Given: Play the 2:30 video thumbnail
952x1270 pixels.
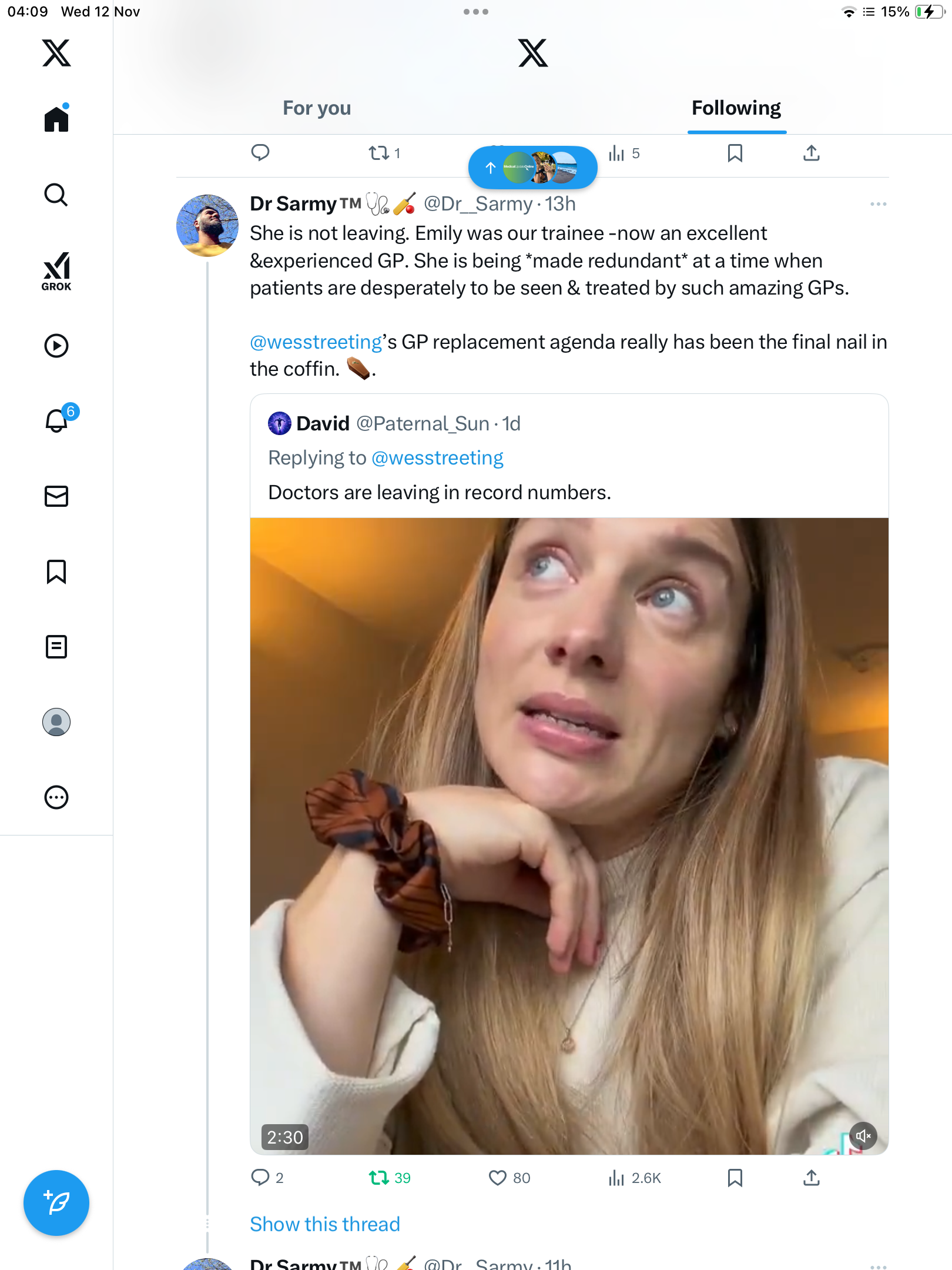Looking at the screenshot, I should pos(569,835).
